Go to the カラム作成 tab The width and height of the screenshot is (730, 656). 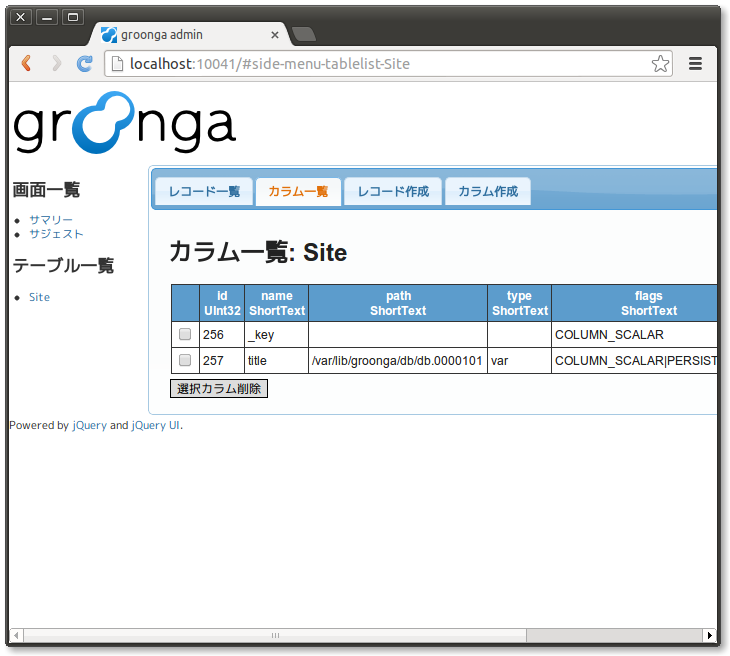[488, 192]
